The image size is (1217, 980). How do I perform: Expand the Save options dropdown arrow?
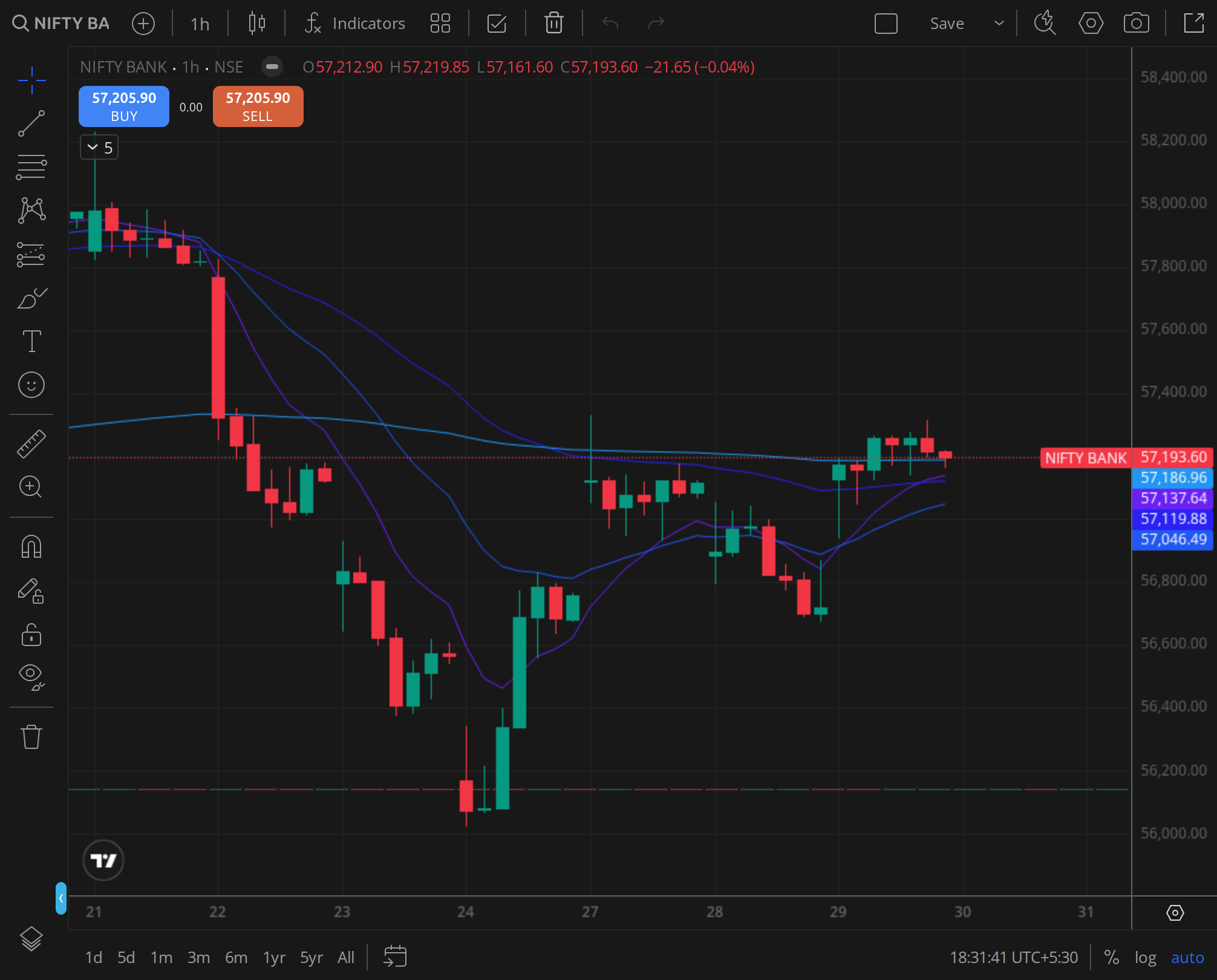[999, 24]
